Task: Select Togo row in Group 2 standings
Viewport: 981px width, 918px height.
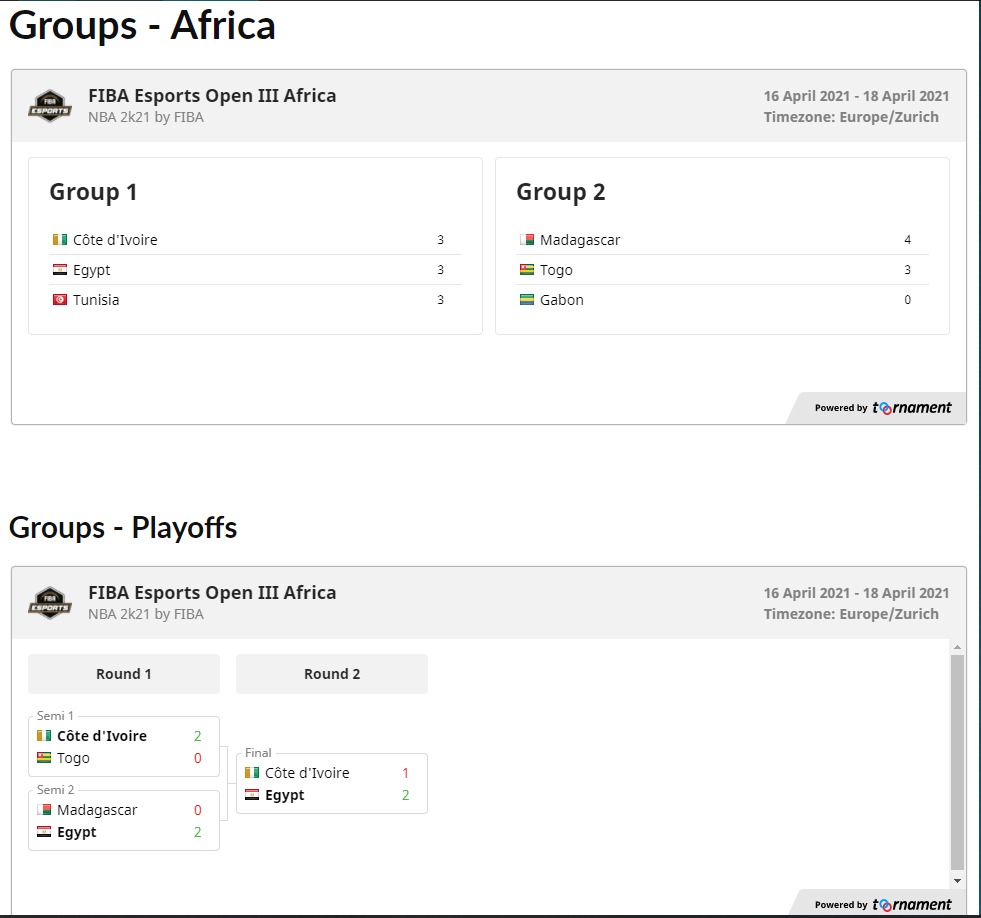Action: click(x=722, y=270)
